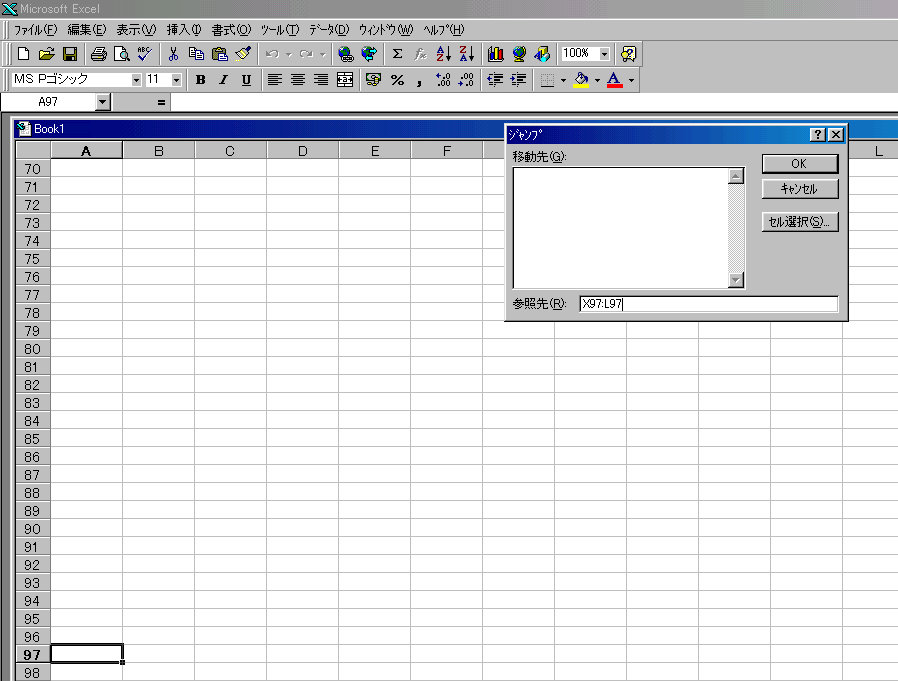Open the データ(D) menu
898x681 pixels.
329,30
